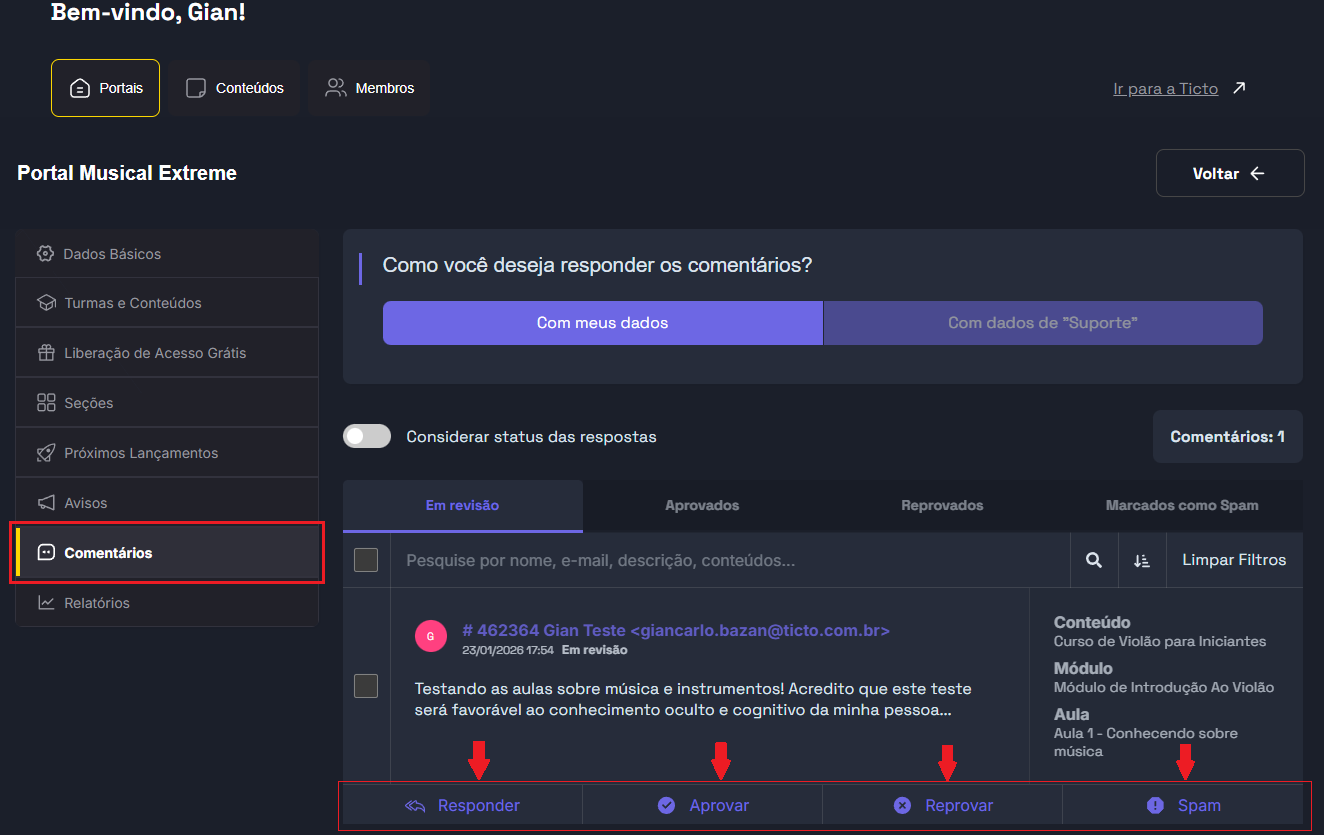Image resolution: width=1324 pixels, height=835 pixels.
Task: Click the sort order icon
Action: tap(1141, 560)
